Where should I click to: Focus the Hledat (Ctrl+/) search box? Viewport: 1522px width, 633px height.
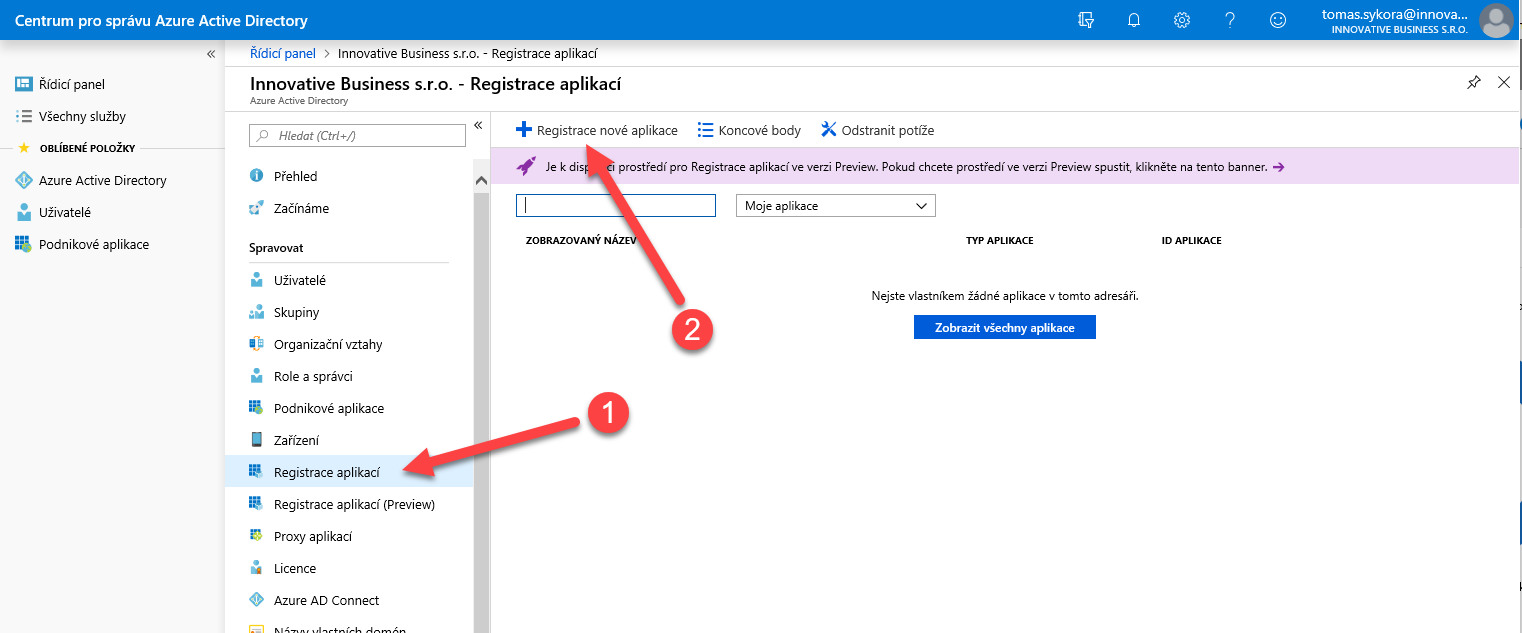(x=357, y=135)
